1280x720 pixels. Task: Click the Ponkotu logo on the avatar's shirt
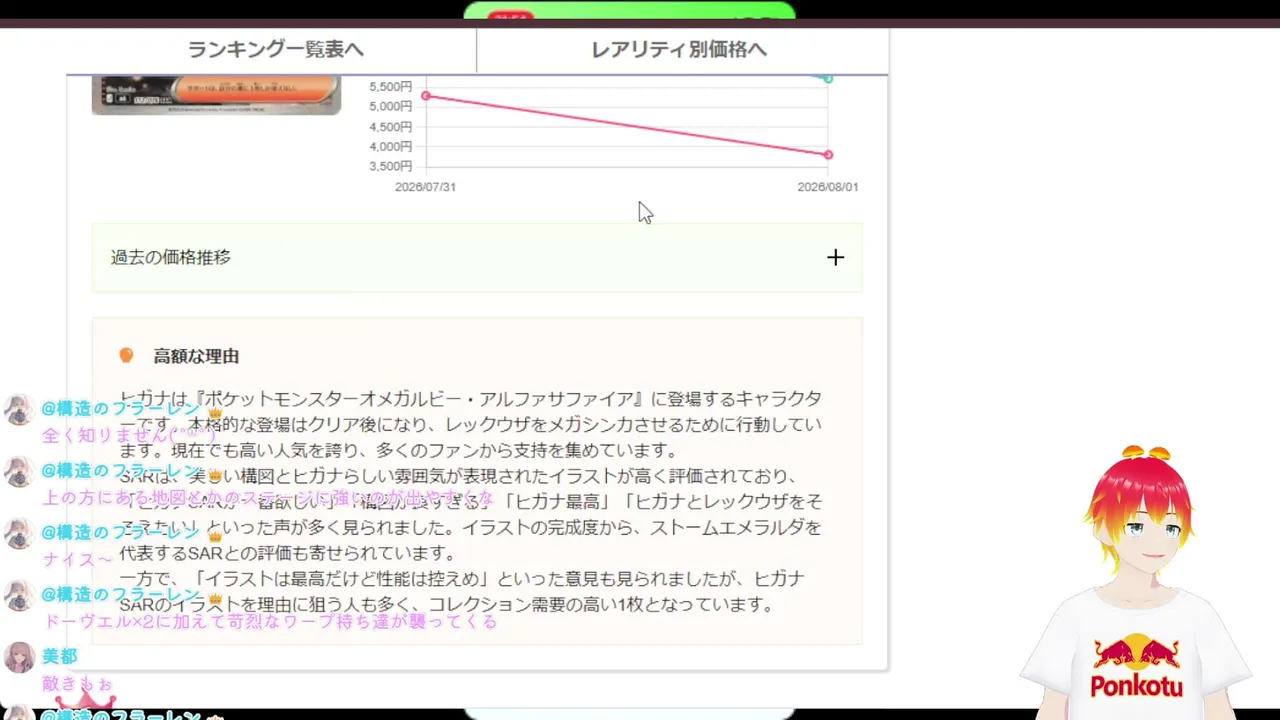[x=1136, y=667]
